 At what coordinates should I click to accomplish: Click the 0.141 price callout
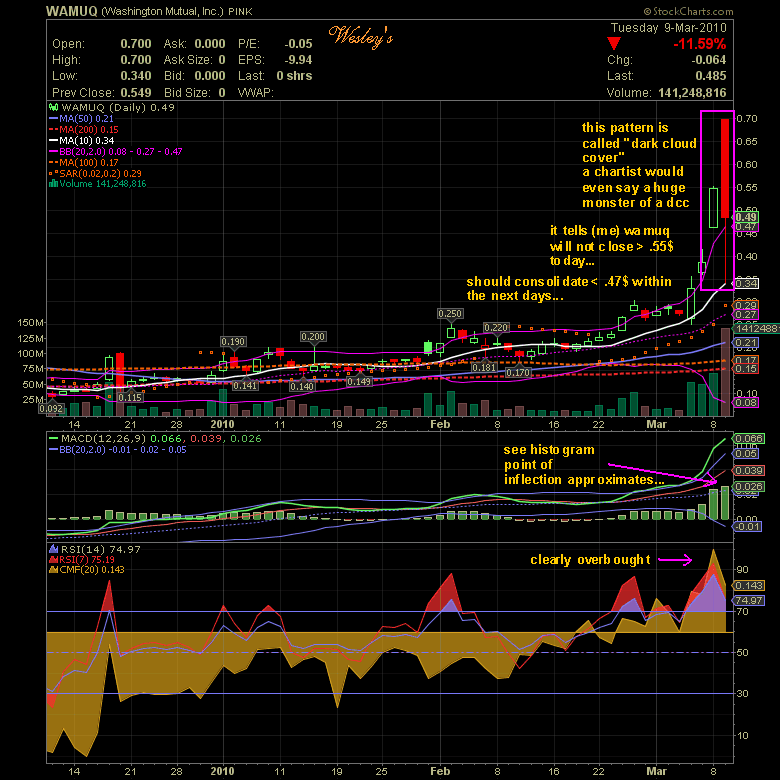click(245, 385)
